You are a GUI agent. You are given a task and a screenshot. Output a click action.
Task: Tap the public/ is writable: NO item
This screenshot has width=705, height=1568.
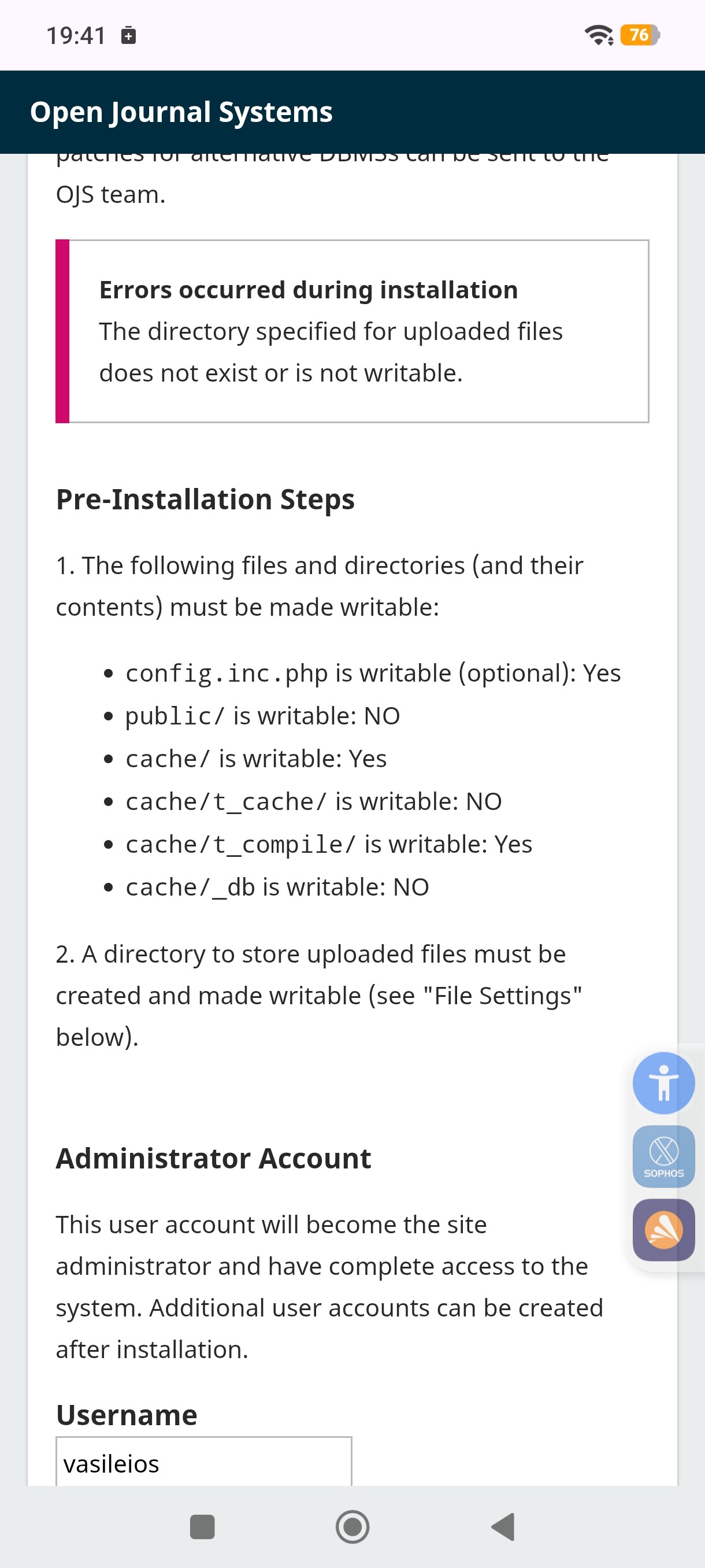[262, 716]
